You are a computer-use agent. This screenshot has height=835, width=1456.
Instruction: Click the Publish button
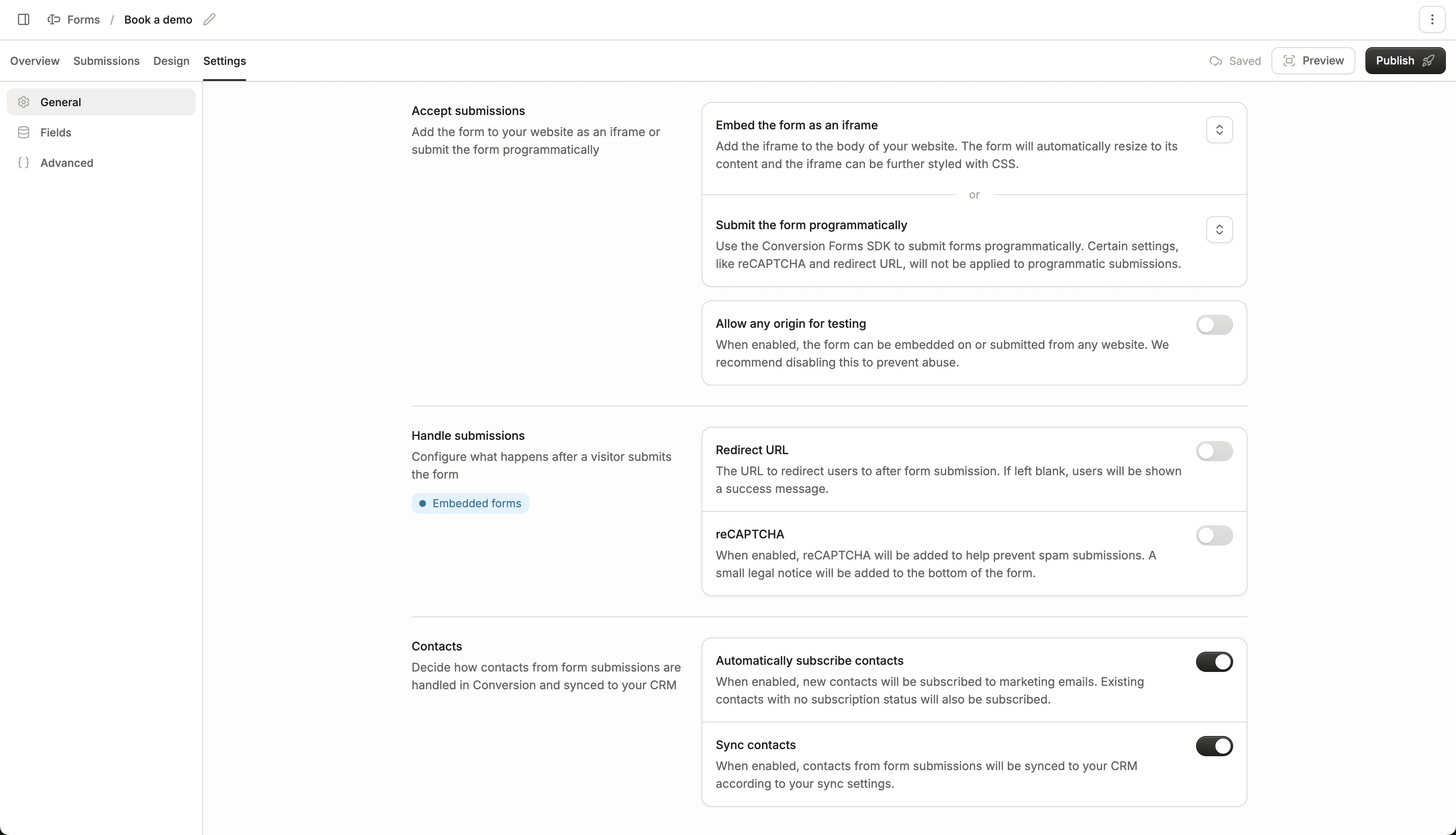click(x=1404, y=61)
